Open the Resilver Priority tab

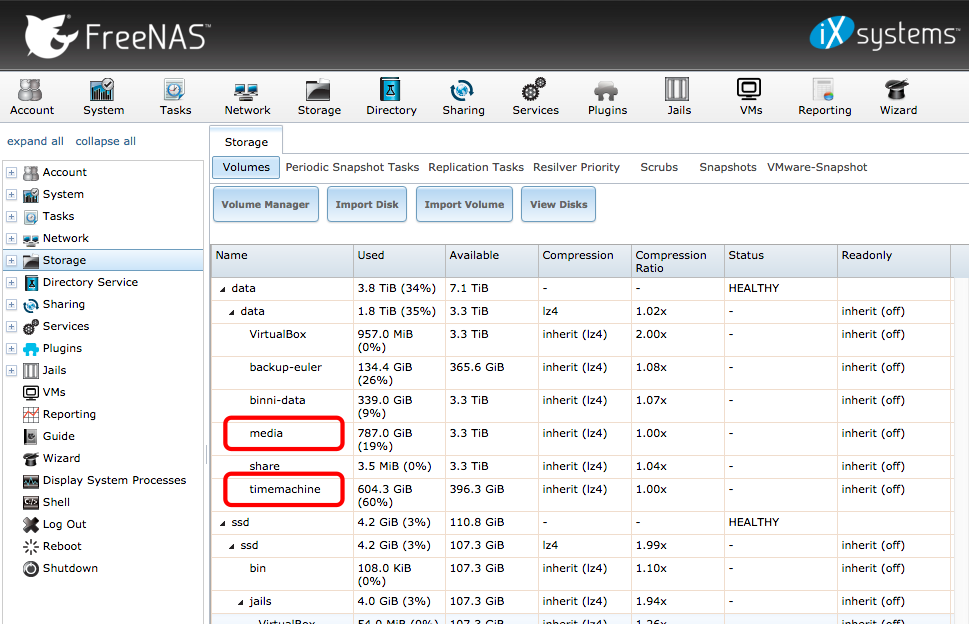pyautogui.click(x=576, y=167)
